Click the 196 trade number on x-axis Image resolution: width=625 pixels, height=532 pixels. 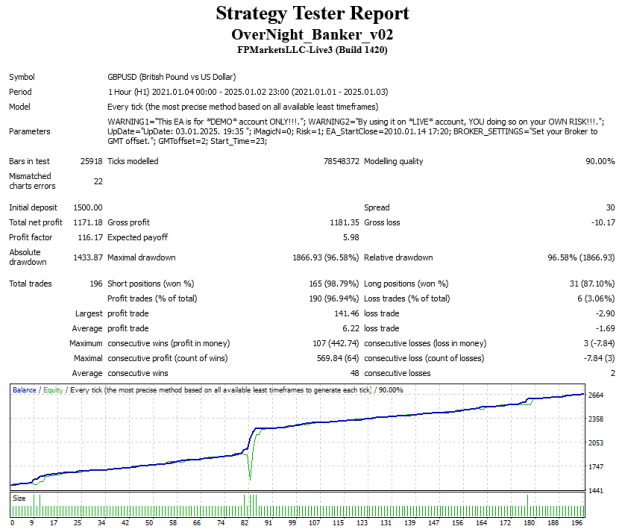click(577, 522)
